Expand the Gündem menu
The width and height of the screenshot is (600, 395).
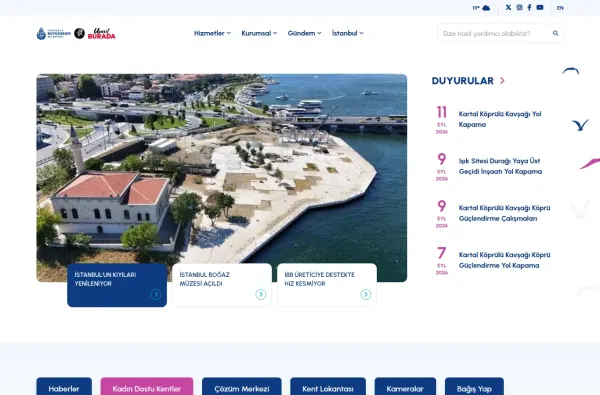point(305,33)
